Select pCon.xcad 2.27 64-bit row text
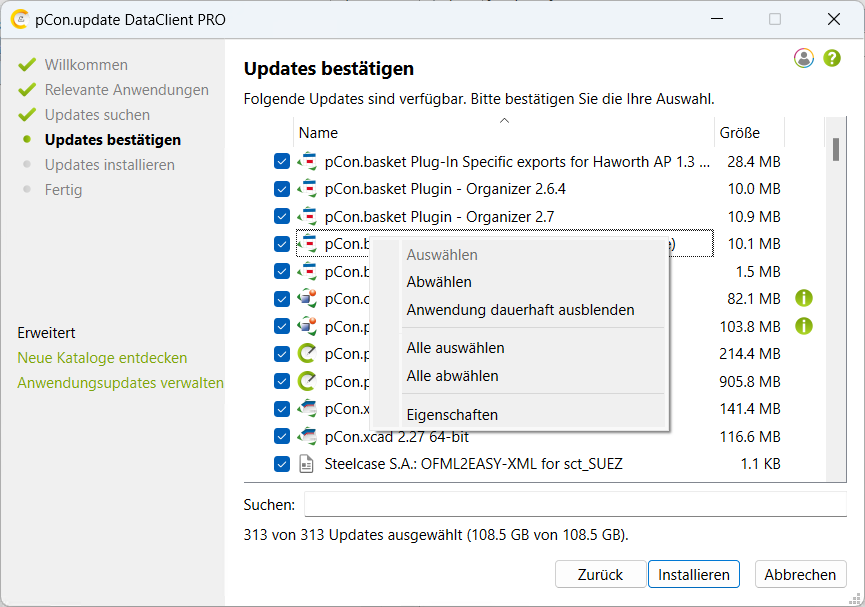The height and width of the screenshot is (607, 865). [397, 437]
